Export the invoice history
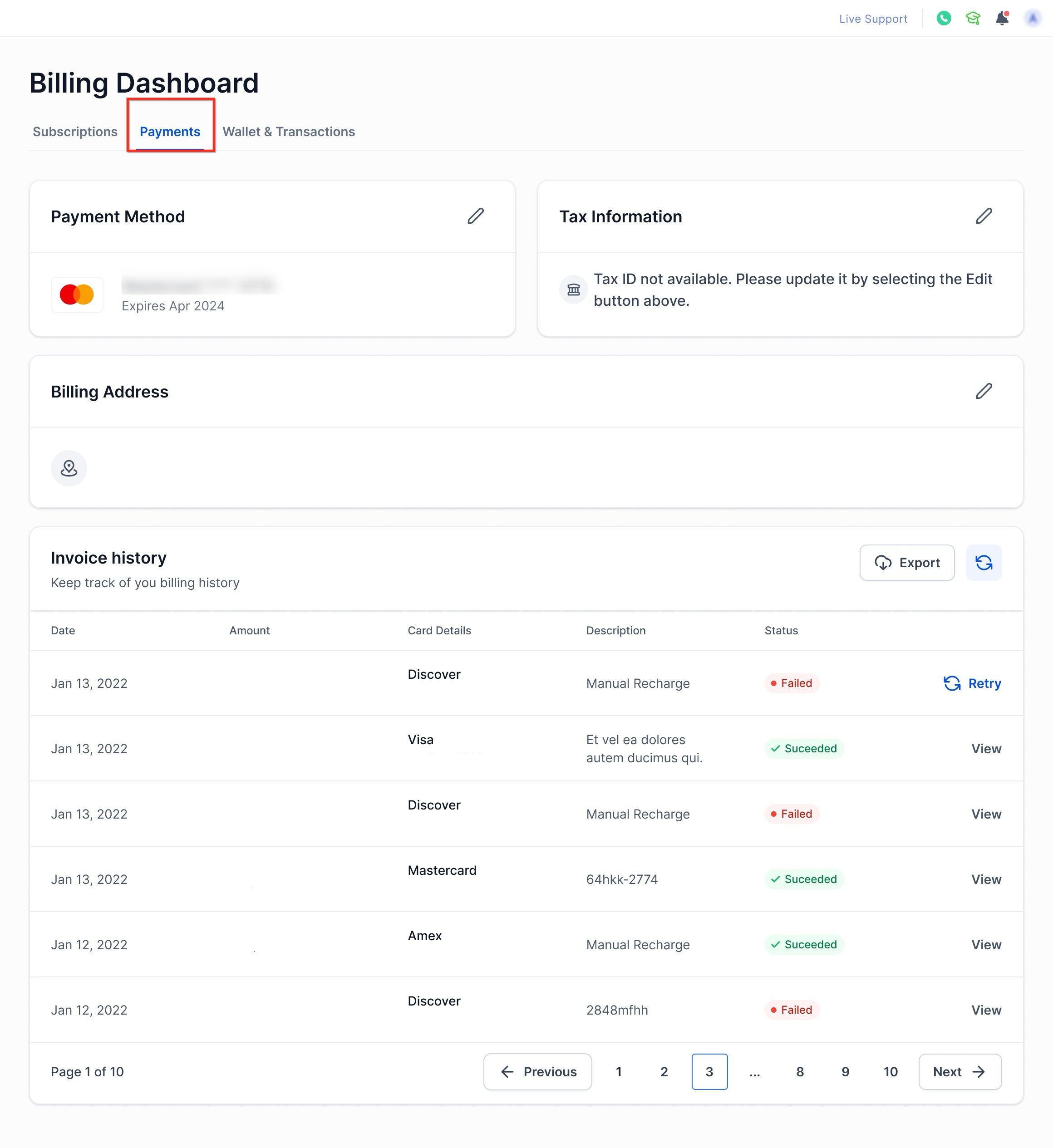Screen dimensions: 1053x1148 pyautogui.click(x=906, y=562)
